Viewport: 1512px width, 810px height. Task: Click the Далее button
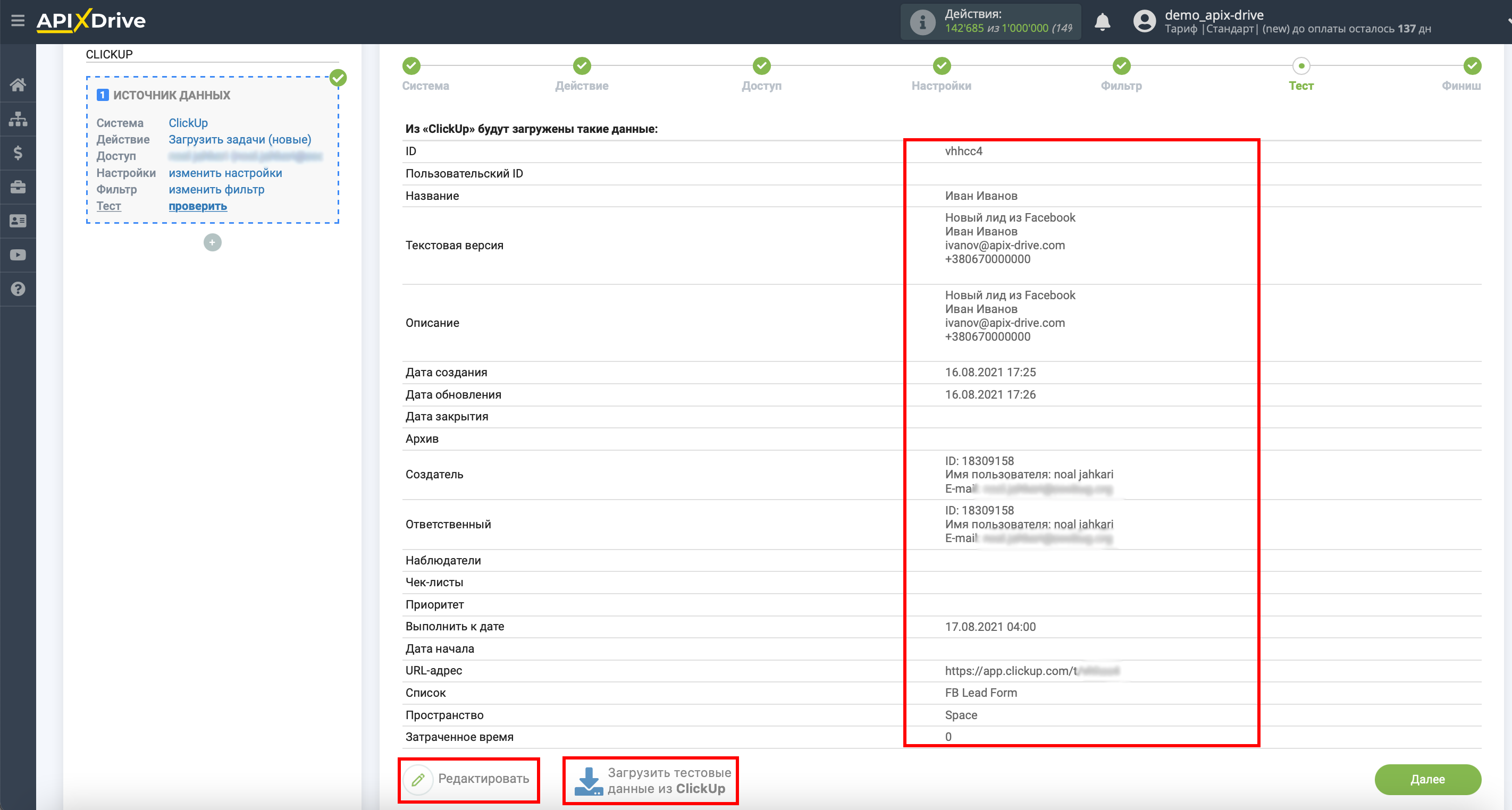tap(1427, 780)
